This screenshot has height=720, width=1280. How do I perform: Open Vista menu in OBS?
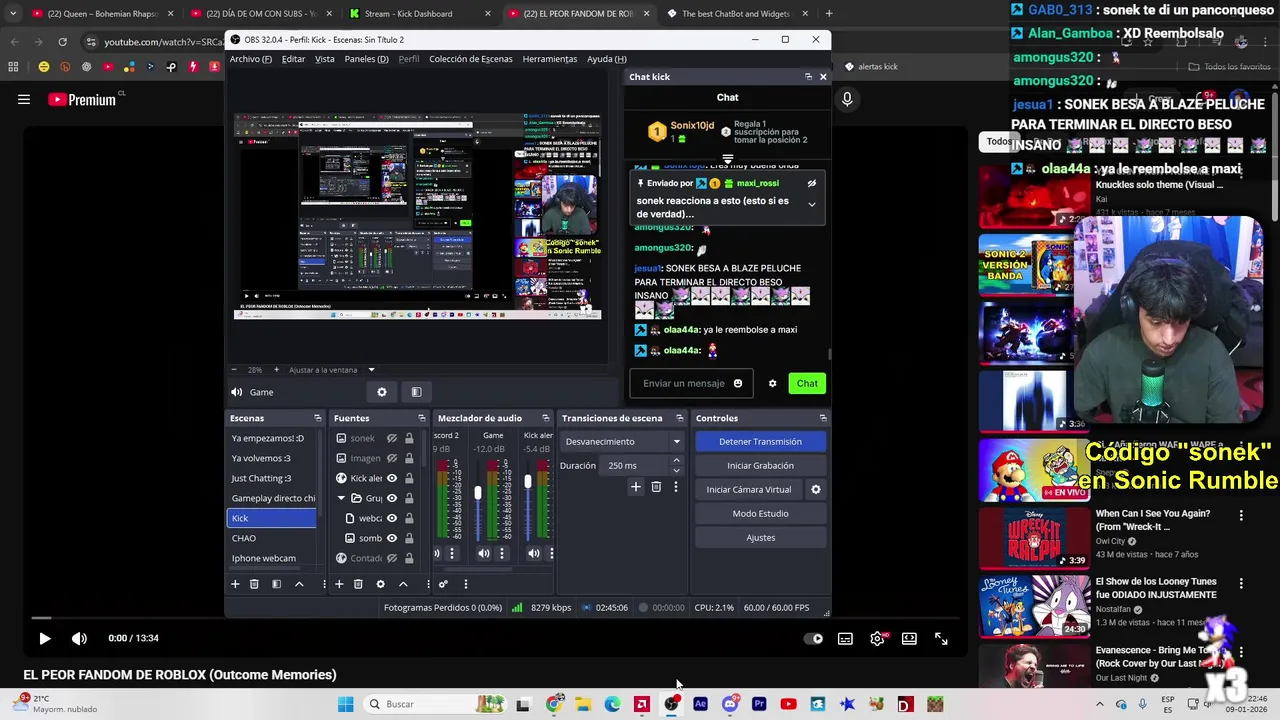click(x=325, y=59)
